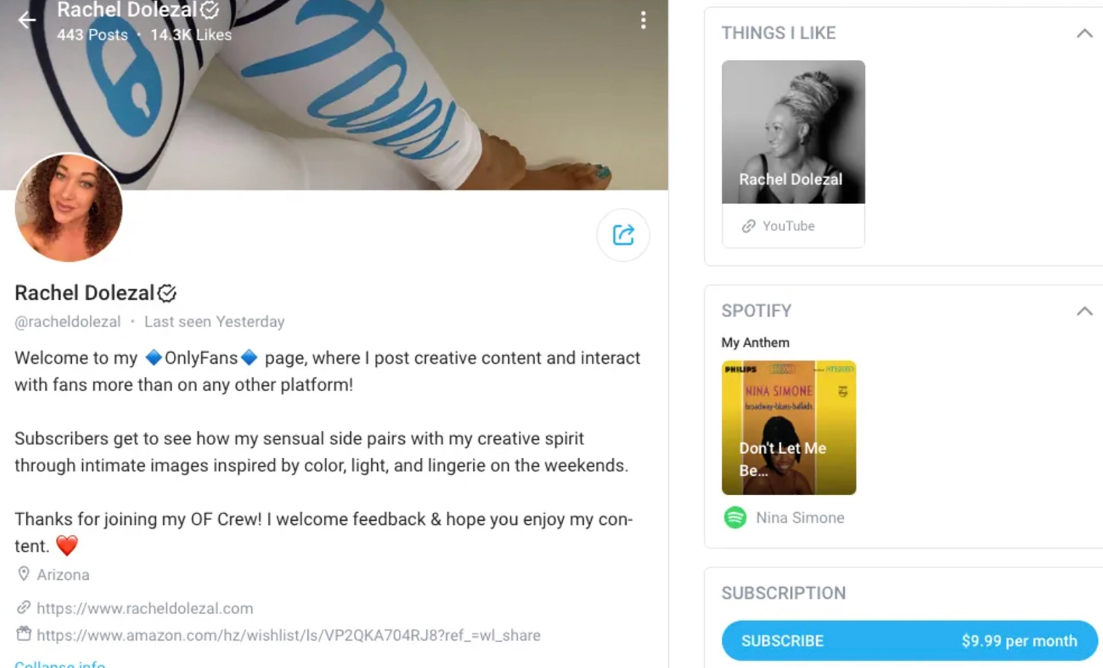This screenshot has height=668, width=1103.
Task: Select the Things I Like section heading
Action: pyautogui.click(x=779, y=32)
